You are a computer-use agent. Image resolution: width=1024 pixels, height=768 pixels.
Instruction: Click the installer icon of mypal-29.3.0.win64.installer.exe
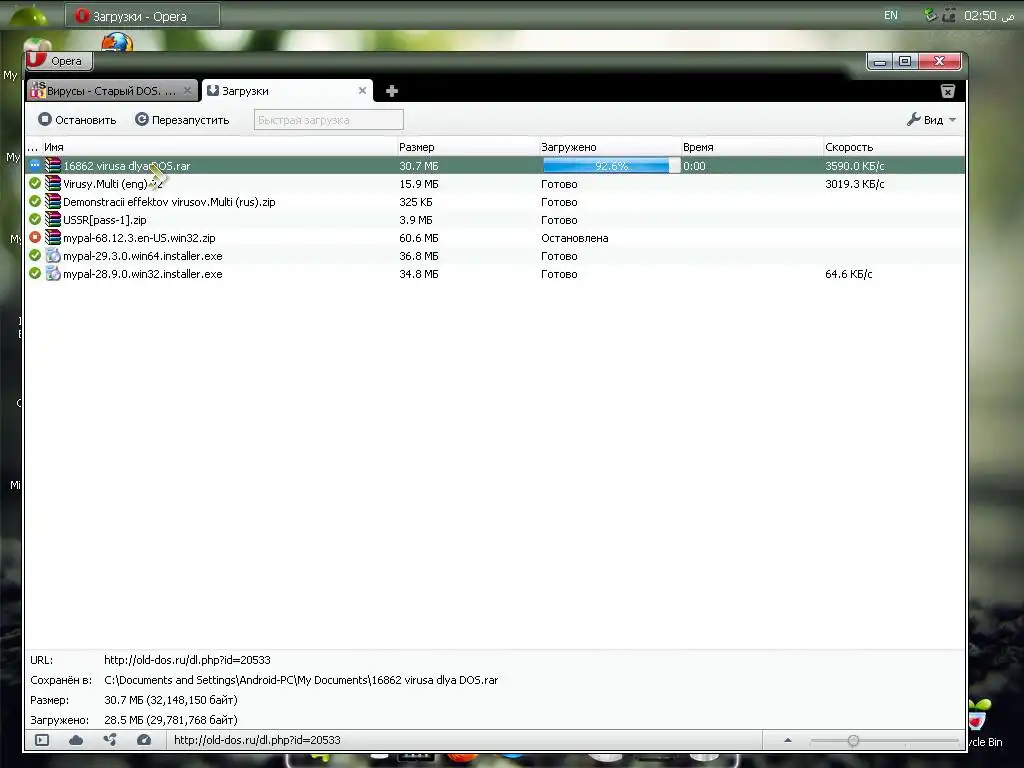click(53, 256)
